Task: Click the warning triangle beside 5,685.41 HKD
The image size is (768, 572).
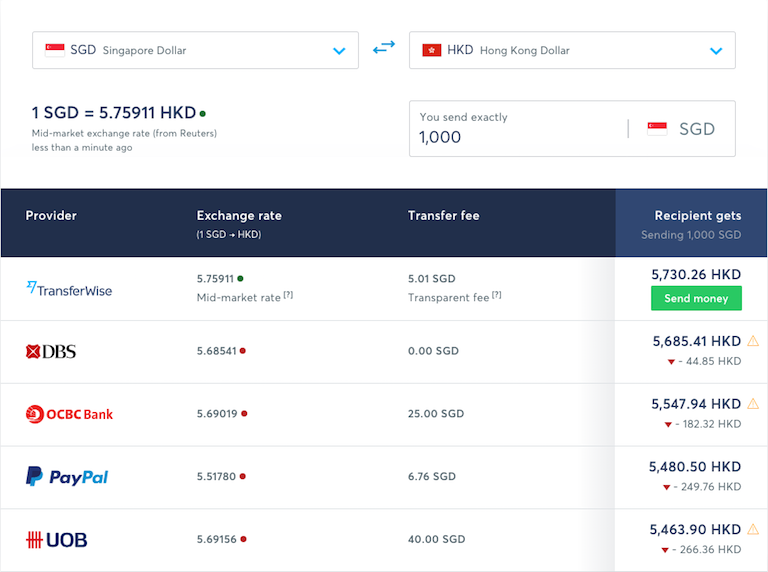Action: click(753, 341)
